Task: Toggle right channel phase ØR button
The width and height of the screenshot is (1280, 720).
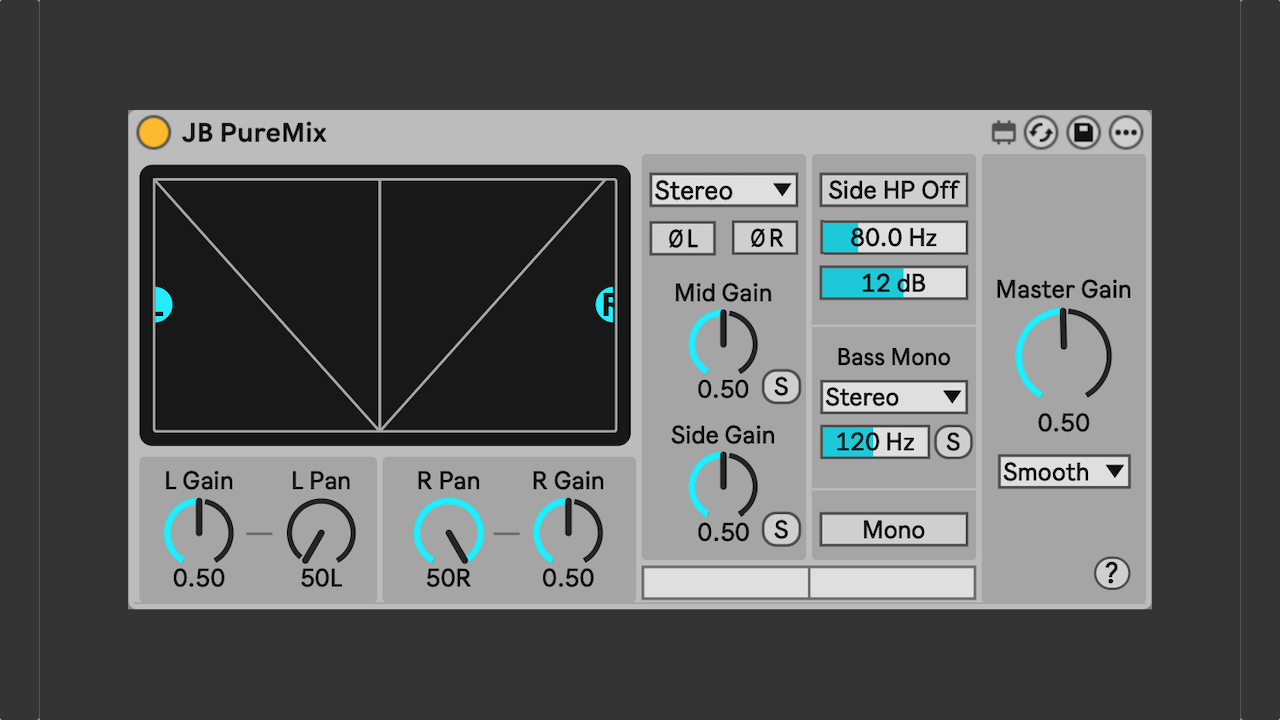Action: (x=765, y=238)
